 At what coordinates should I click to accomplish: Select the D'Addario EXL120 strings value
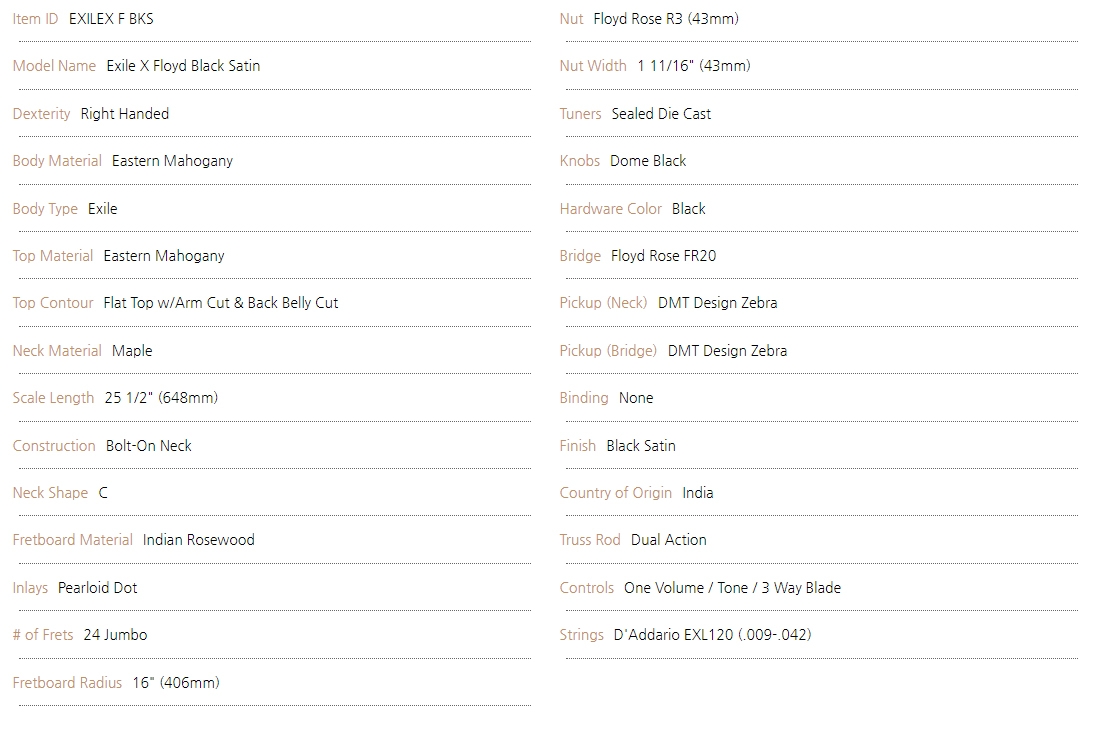(712, 635)
